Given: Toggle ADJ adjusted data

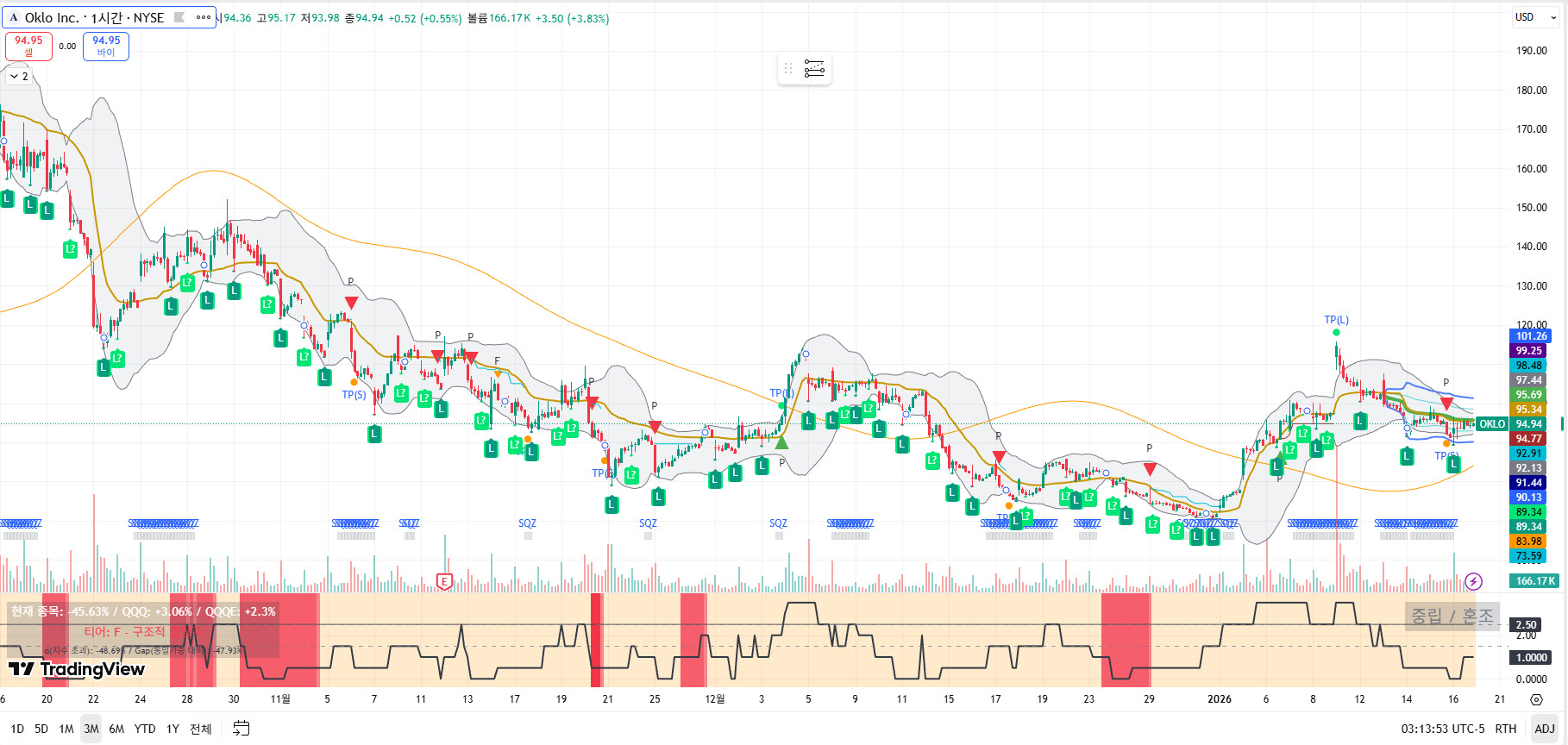Looking at the screenshot, I should coord(1544,729).
